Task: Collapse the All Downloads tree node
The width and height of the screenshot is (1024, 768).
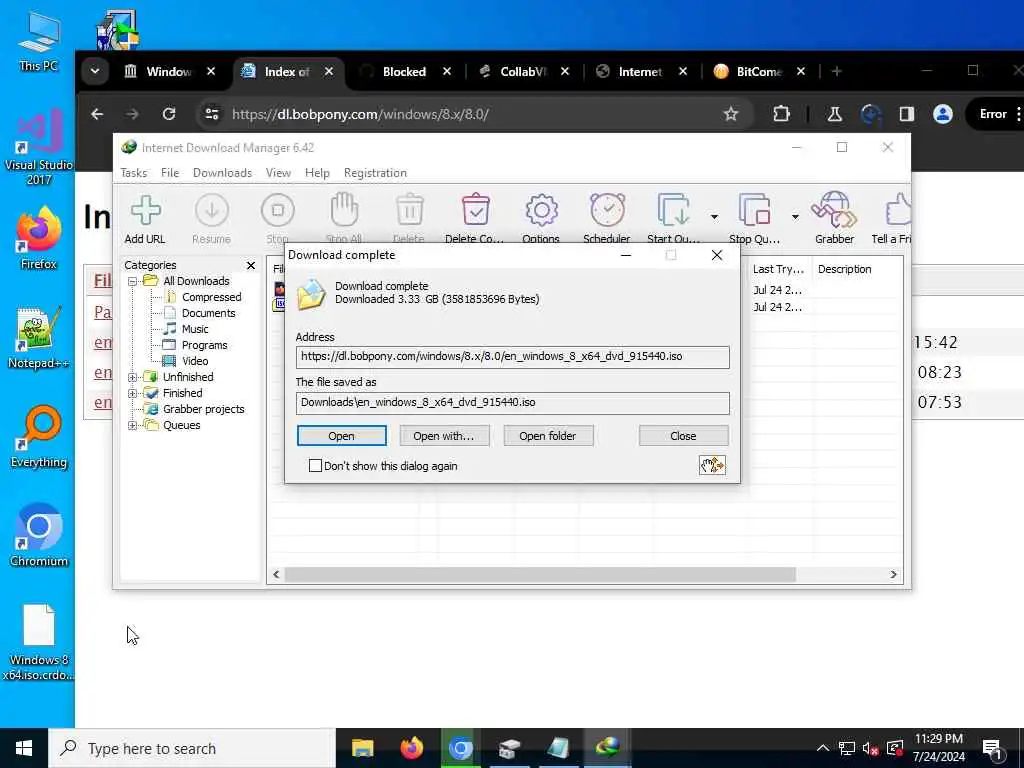Action: pos(133,281)
